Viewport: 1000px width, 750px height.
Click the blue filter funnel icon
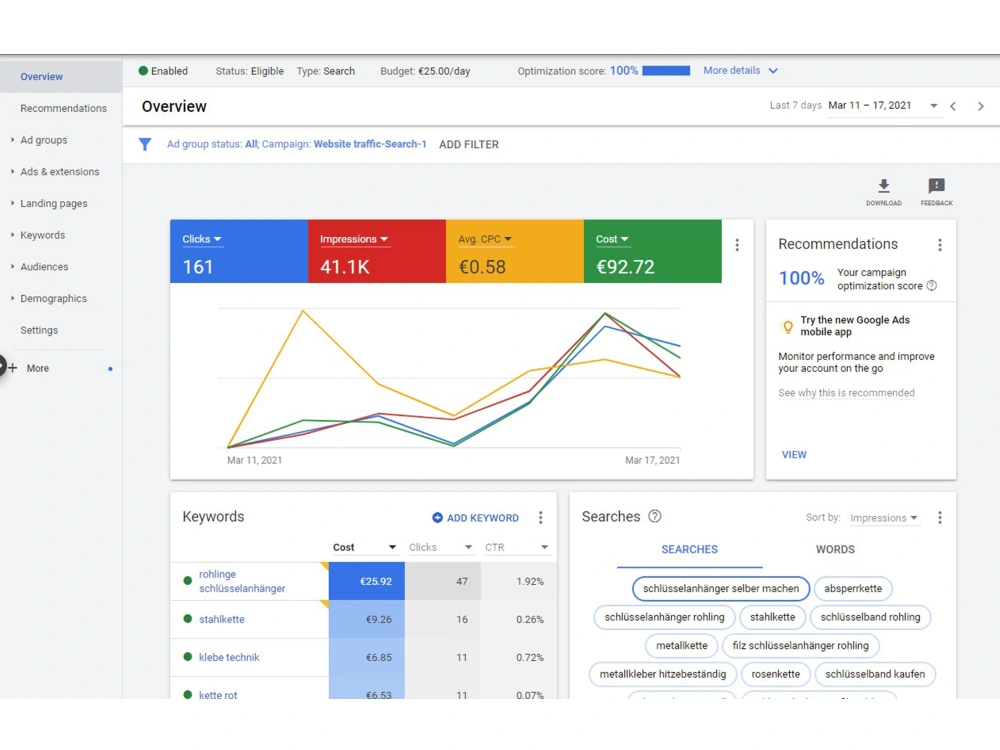click(x=145, y=144)
